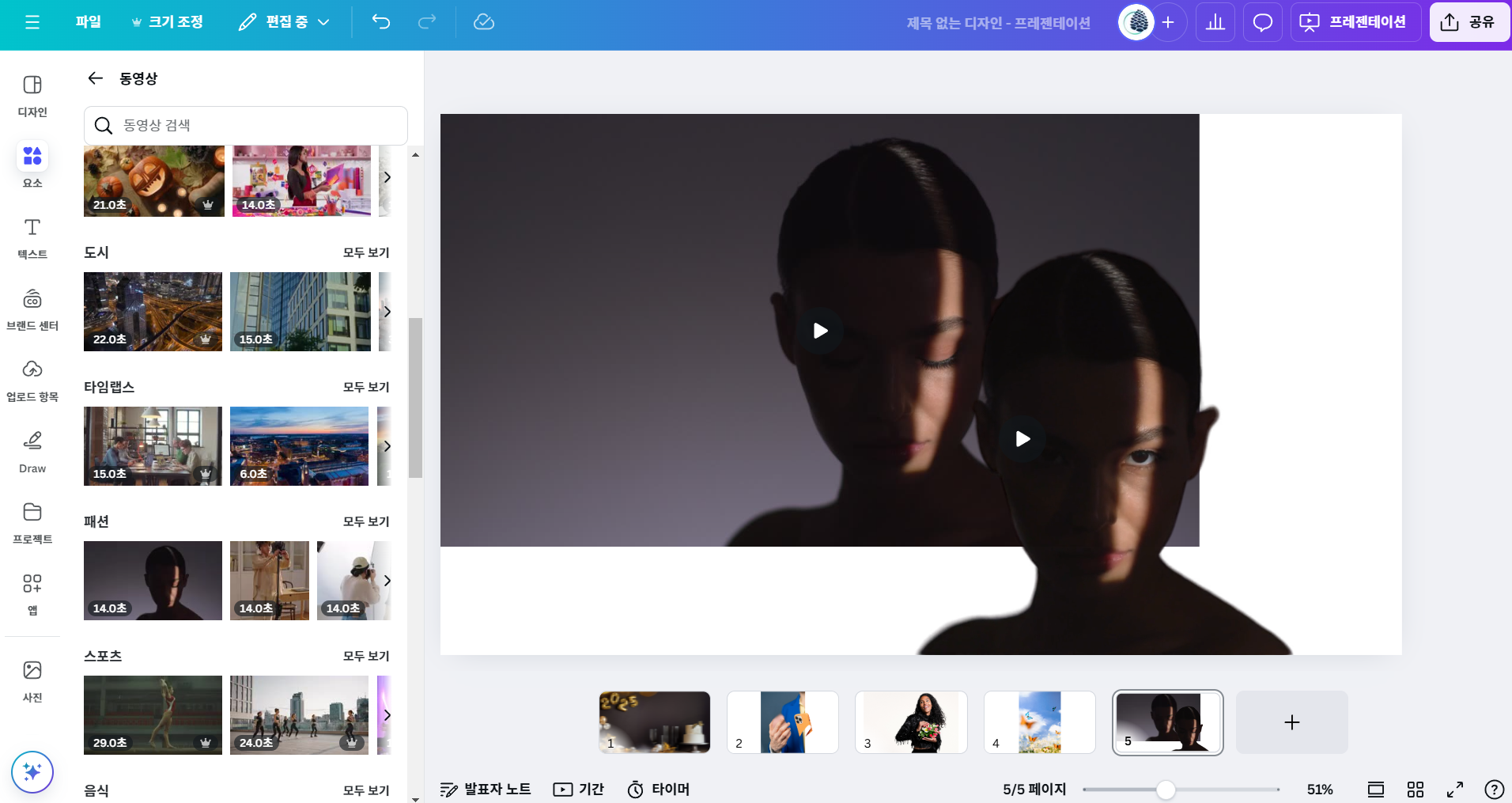Select the 29.0초 gymnast sports video
This screenshot has width=1512, height=803.
[153, 715]
